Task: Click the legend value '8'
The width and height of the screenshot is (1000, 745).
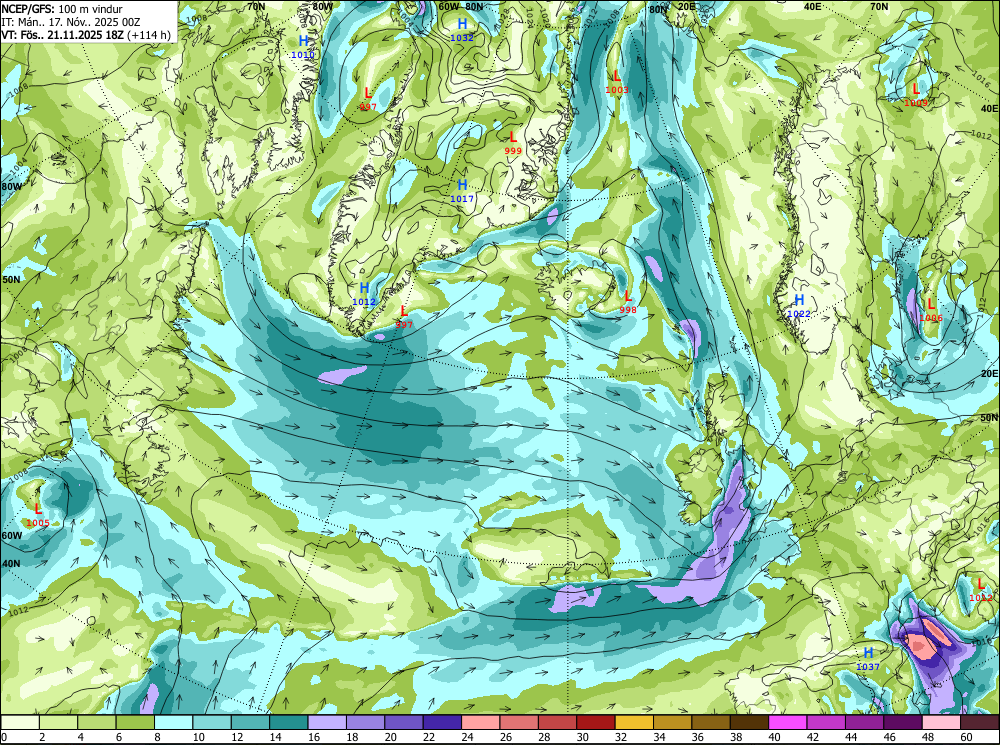Action: click(x=158, y=737)
